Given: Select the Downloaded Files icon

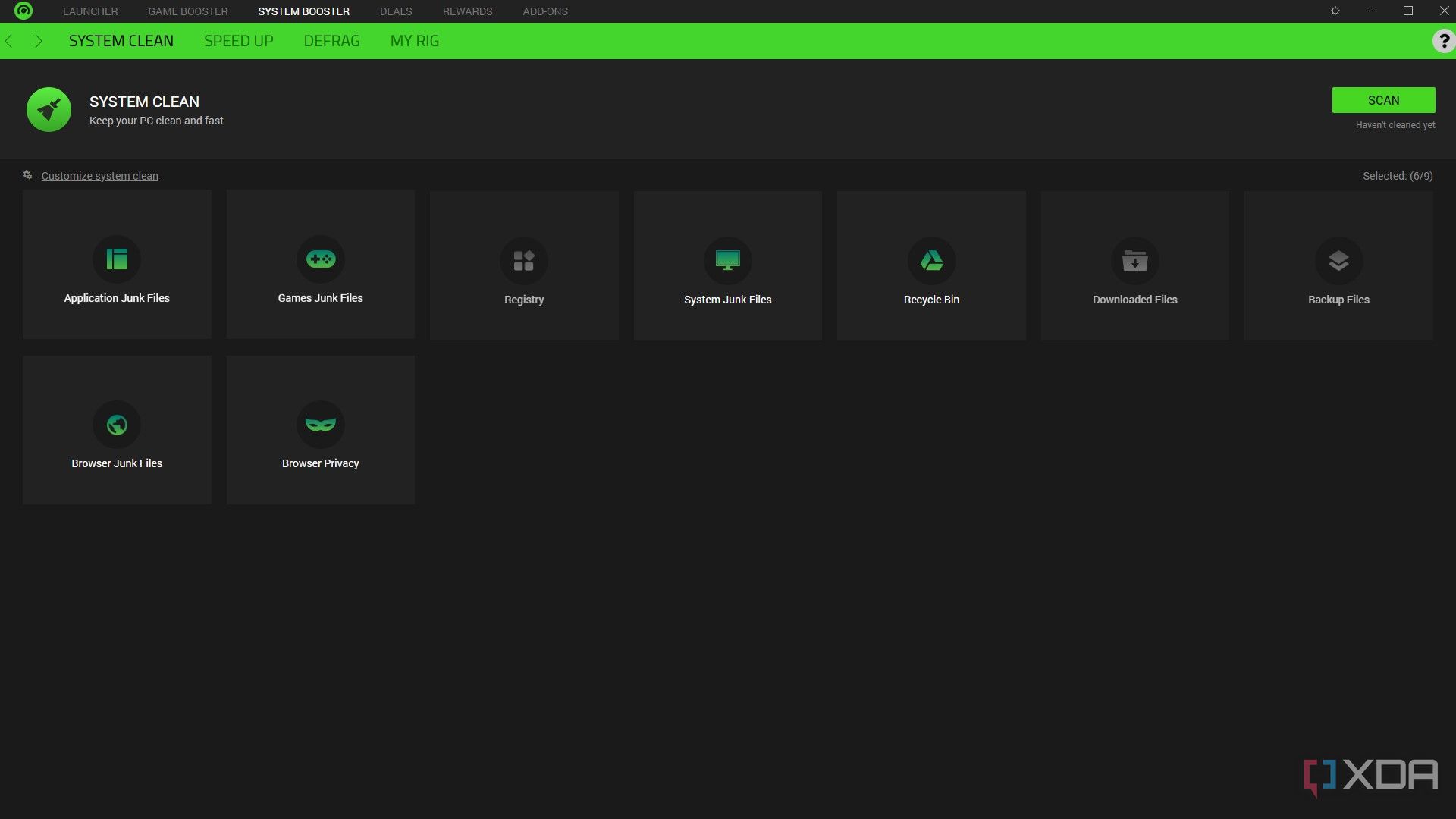Looking at the screenshot, I should pyautogui.click(x=1135, y=261).
